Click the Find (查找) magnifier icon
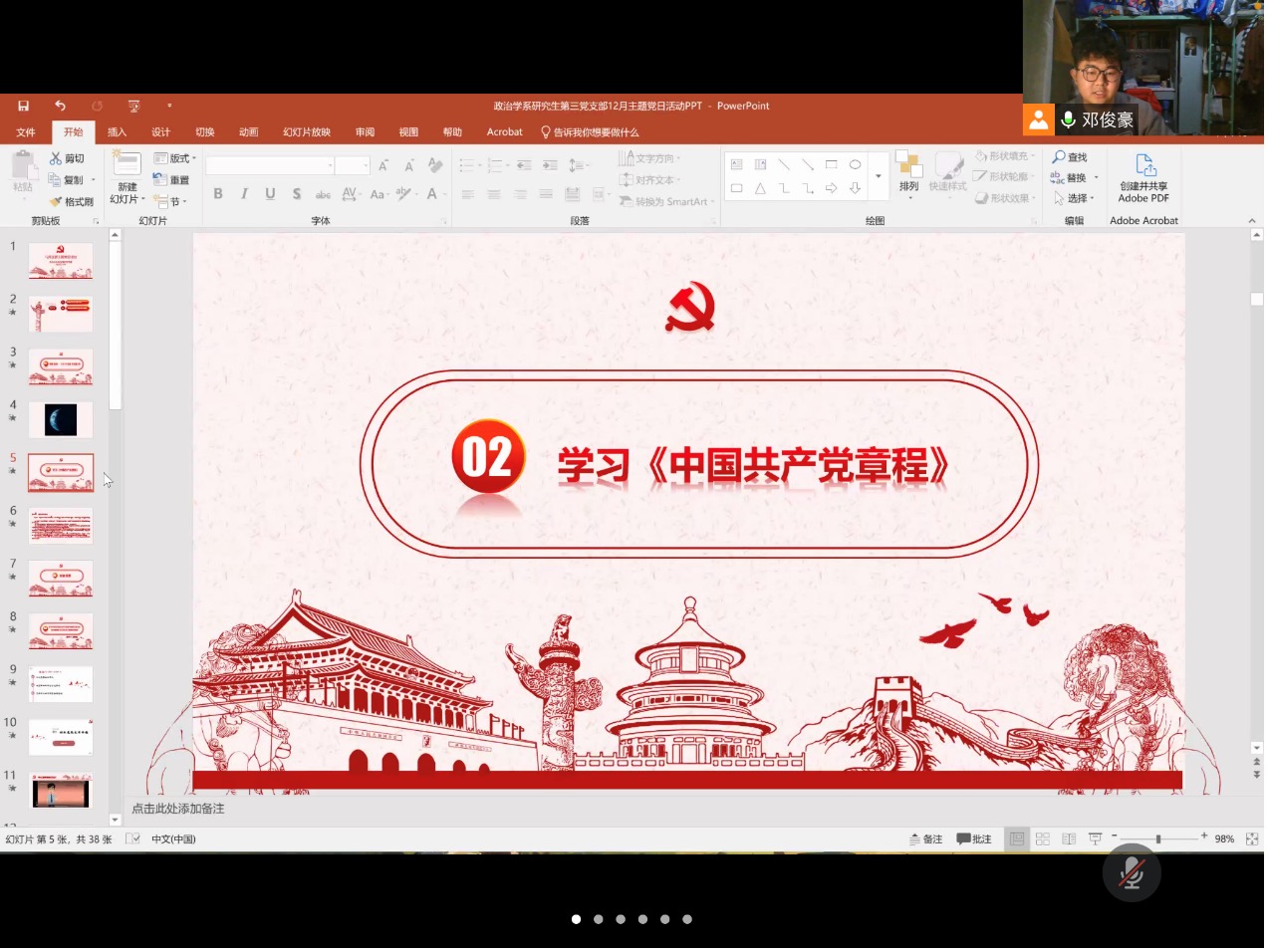Screen dimensions: 1269x952 [x=1059, y=157]
